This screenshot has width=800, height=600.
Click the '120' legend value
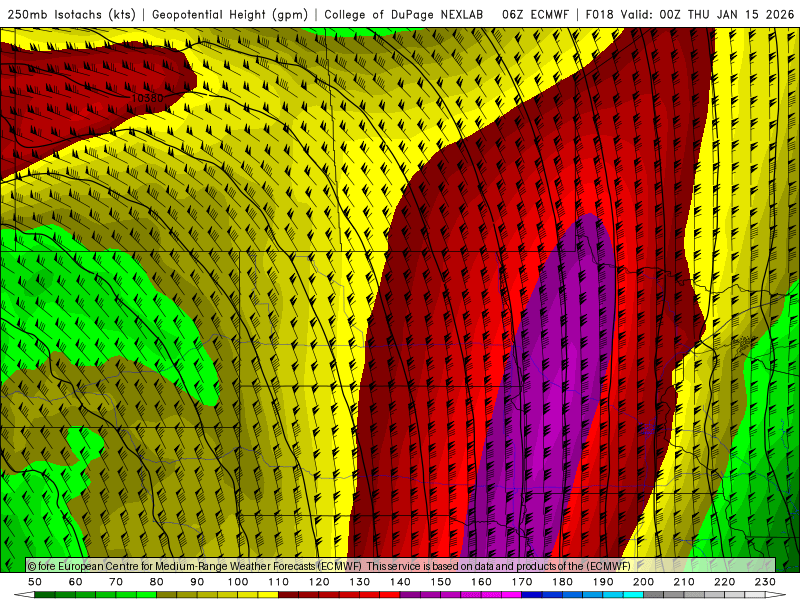click(319, 582)
